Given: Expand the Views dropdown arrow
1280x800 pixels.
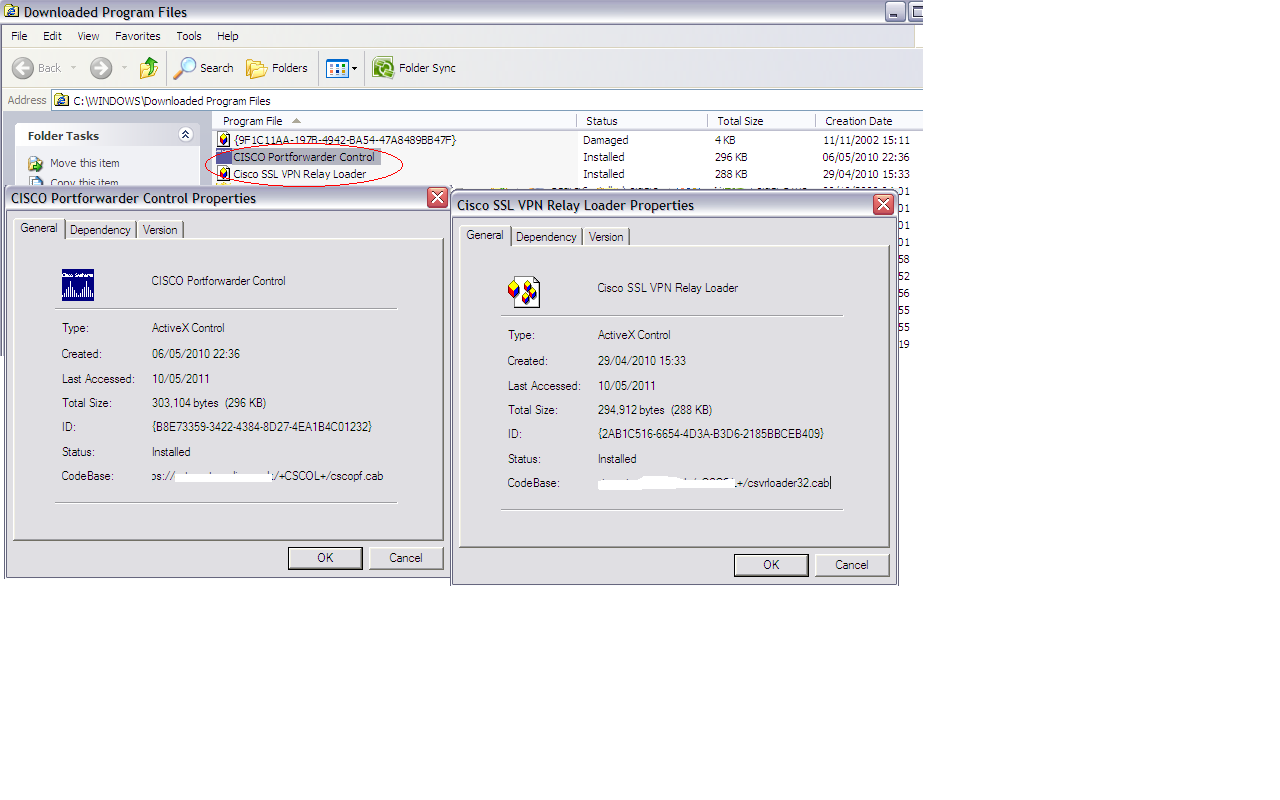Looking at the screenshot, I should click(354, 69).
